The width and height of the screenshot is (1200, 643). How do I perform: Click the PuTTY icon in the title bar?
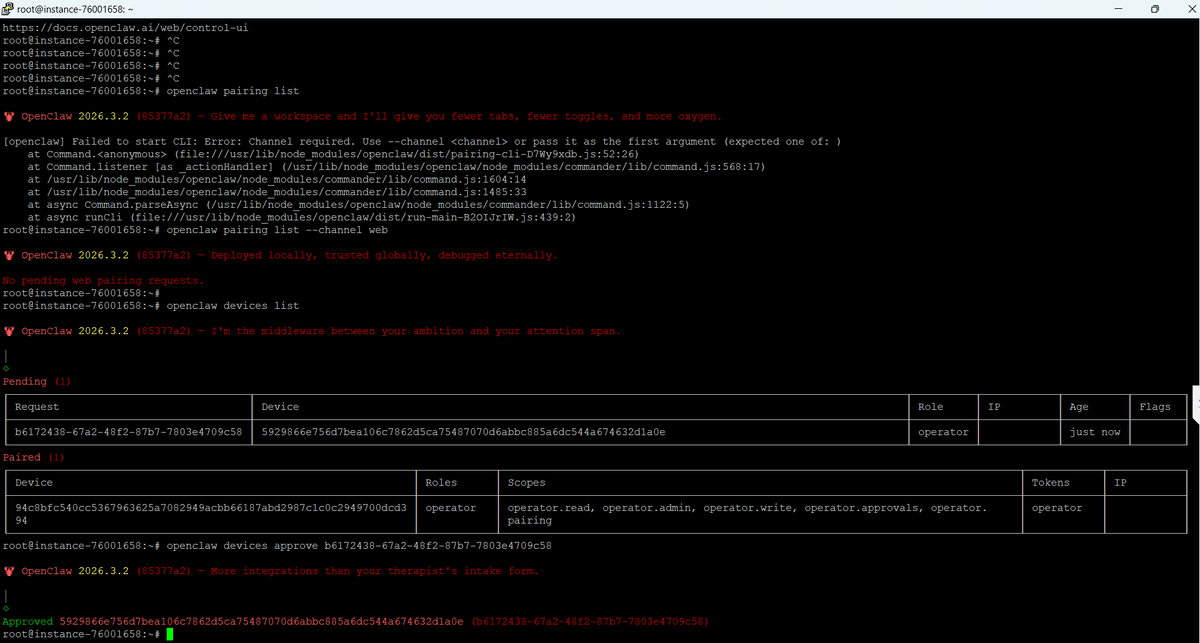(8, 9)
